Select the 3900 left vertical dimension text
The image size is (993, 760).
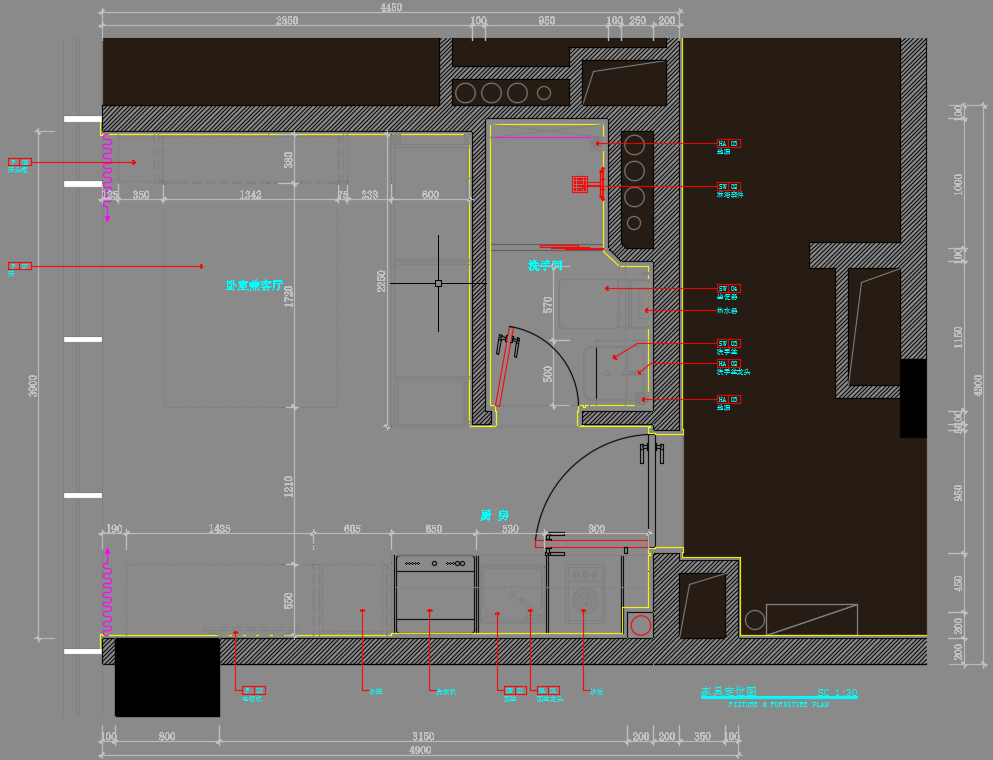point(33,385)
